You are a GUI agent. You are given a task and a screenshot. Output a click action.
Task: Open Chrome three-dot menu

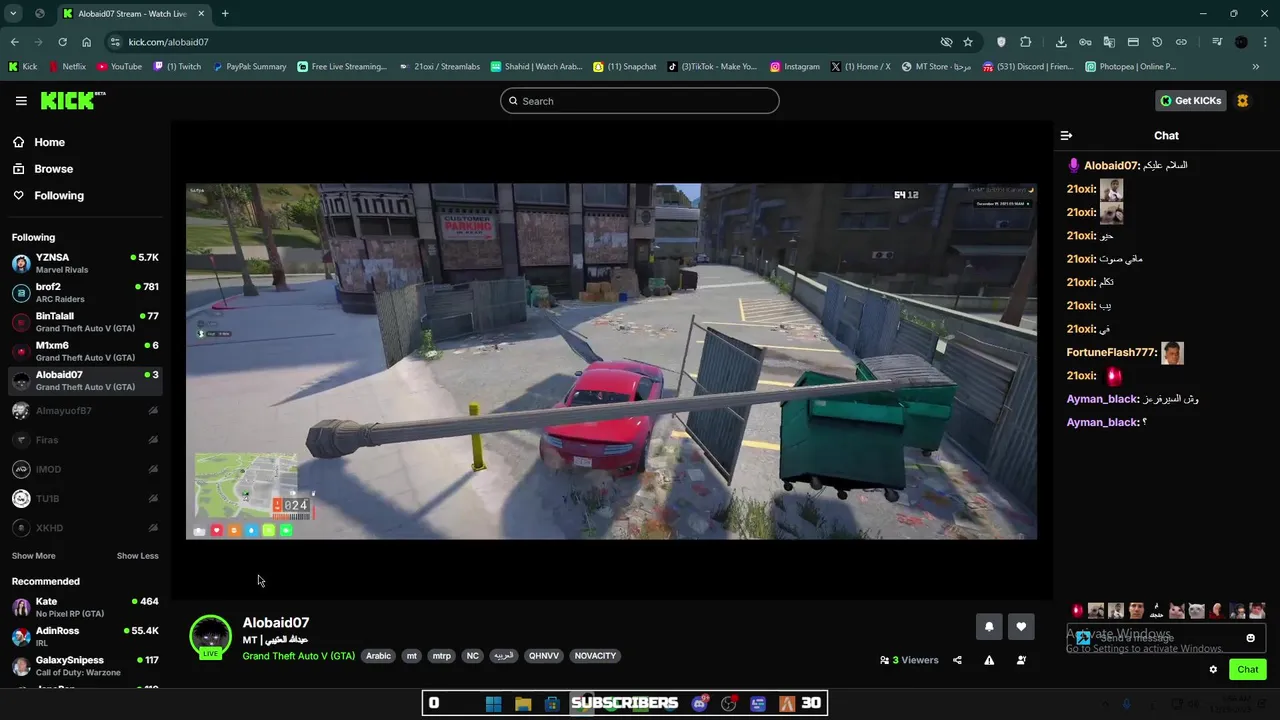pos(1265,42)
